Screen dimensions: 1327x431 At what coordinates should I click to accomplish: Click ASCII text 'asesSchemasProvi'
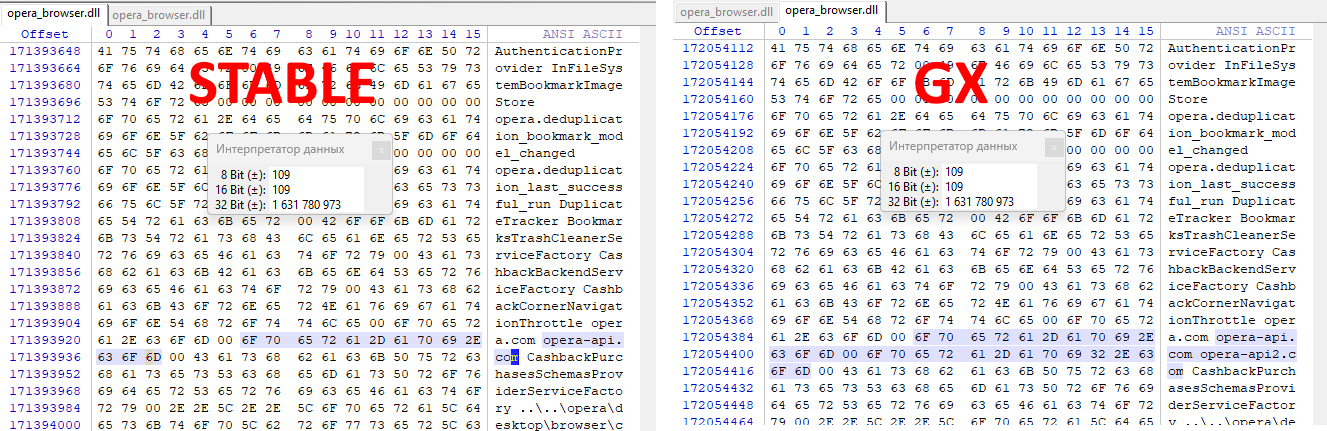point(1232,388)
